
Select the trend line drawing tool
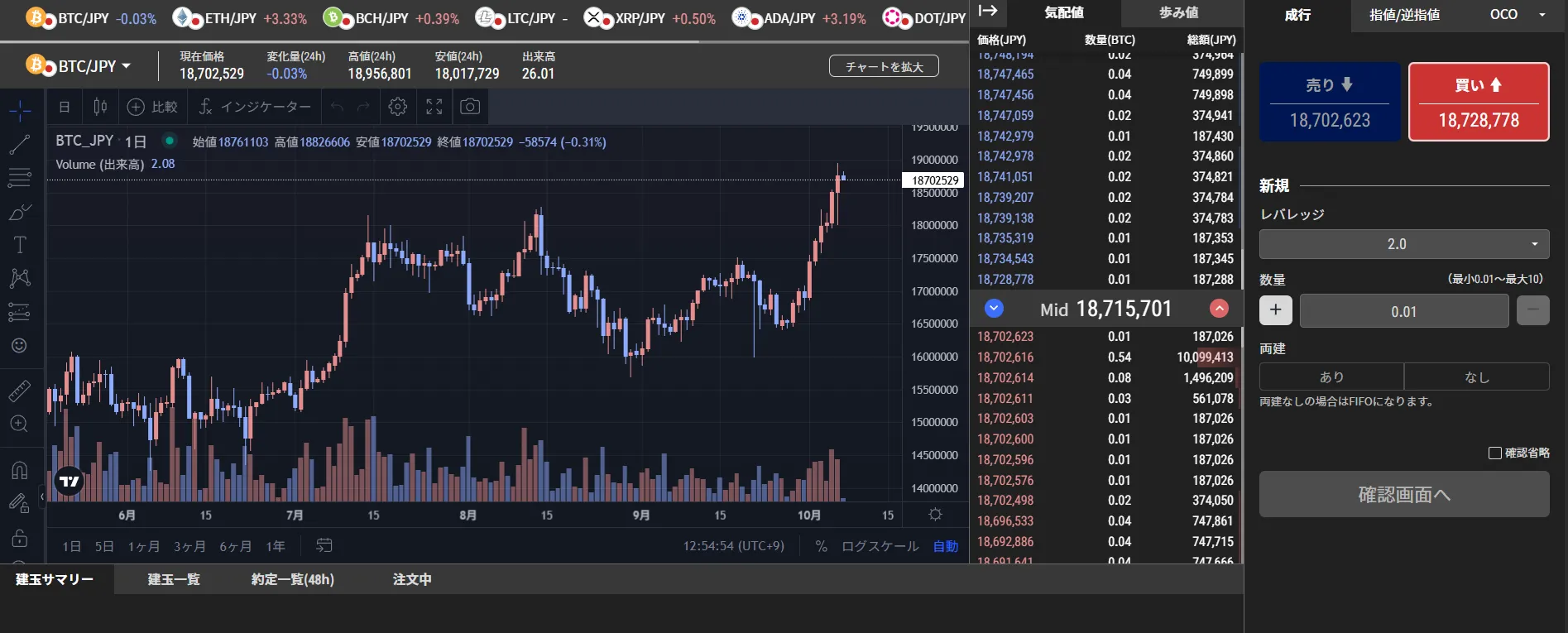click(x=19, y=145)
